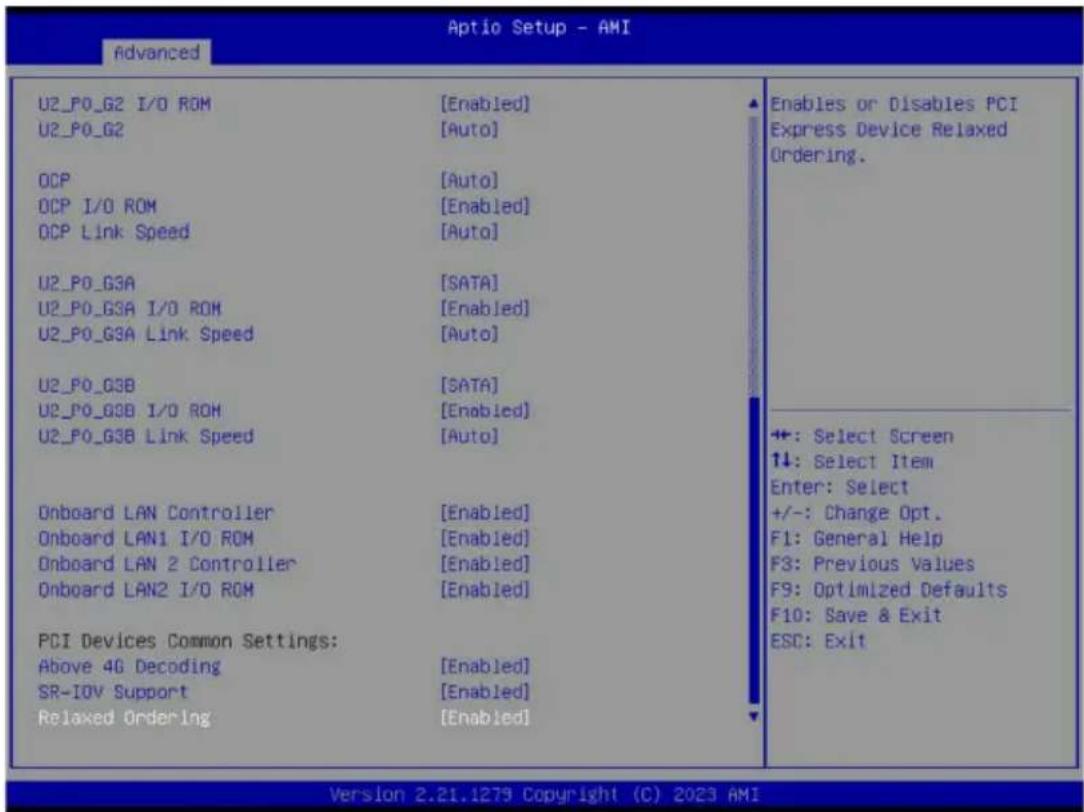The image size is (1084, 812).
Task: Select OCP I/O ROM setting
Action: [97, 207]
